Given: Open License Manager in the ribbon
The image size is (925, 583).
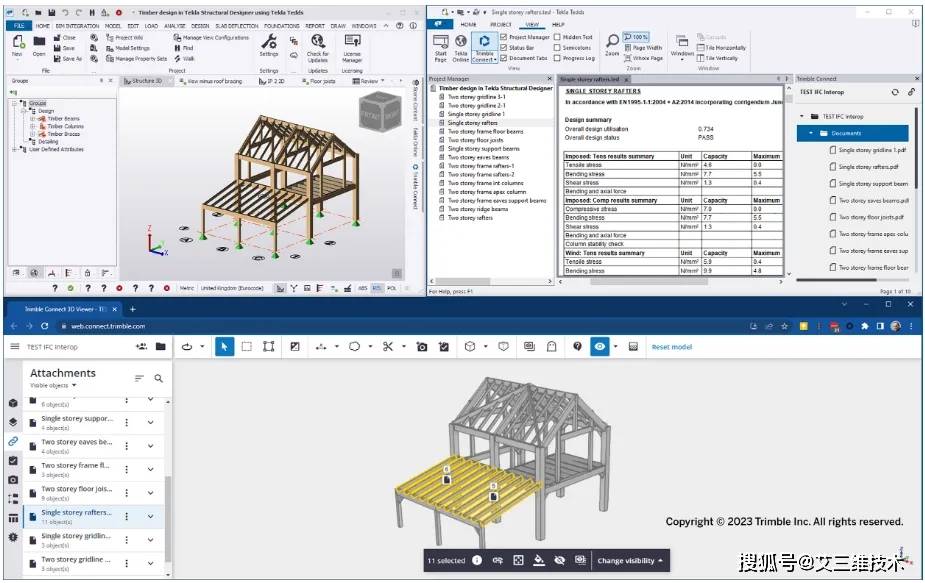Looking at the screenshot, I should 352,47.
